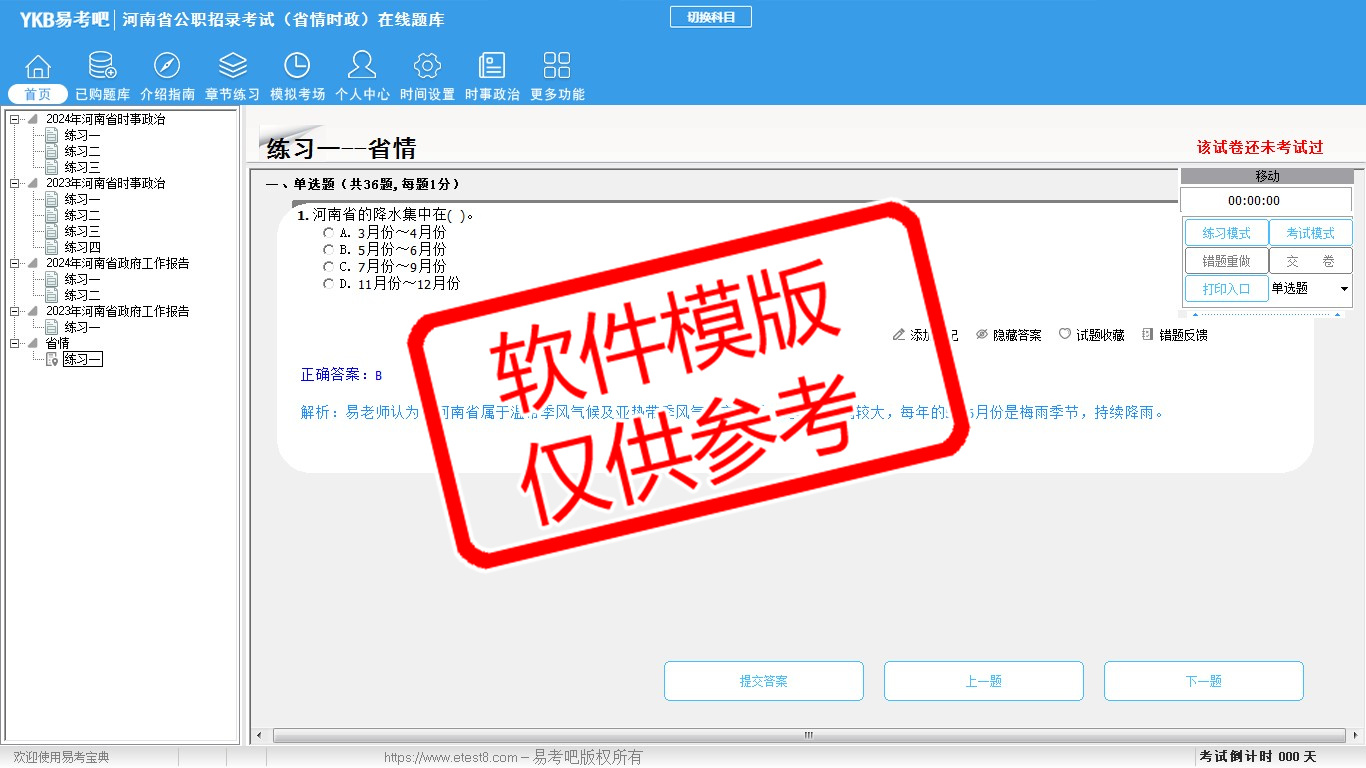The image size is (1366, 768).
Task: Collapse the 2024年河南省时事政治 tree node
Action: pos(15,120)
